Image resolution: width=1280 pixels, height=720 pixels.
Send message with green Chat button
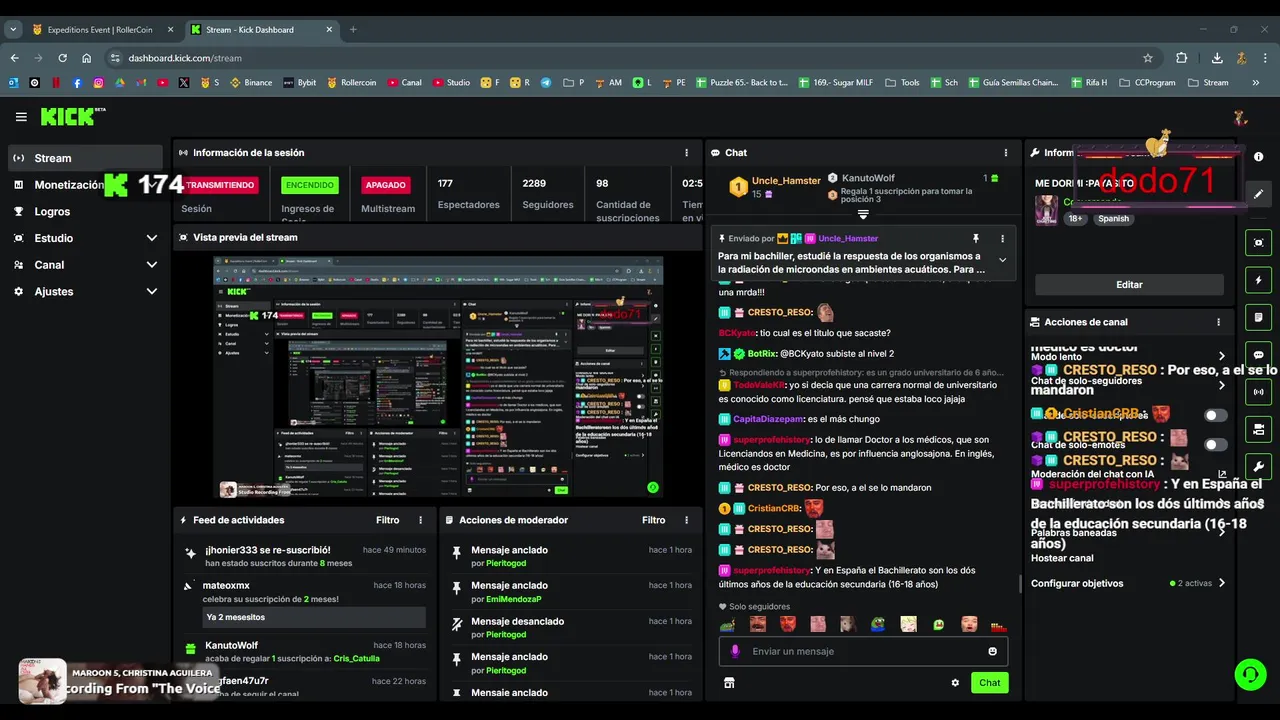point(989,683)
